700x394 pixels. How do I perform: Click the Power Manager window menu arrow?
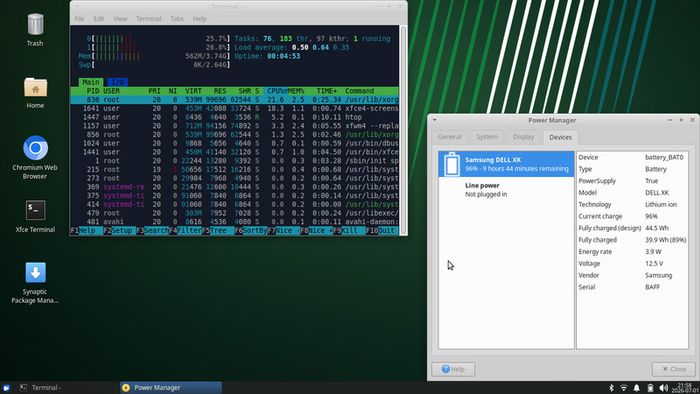pyautogui.click(x=434, y=120)
